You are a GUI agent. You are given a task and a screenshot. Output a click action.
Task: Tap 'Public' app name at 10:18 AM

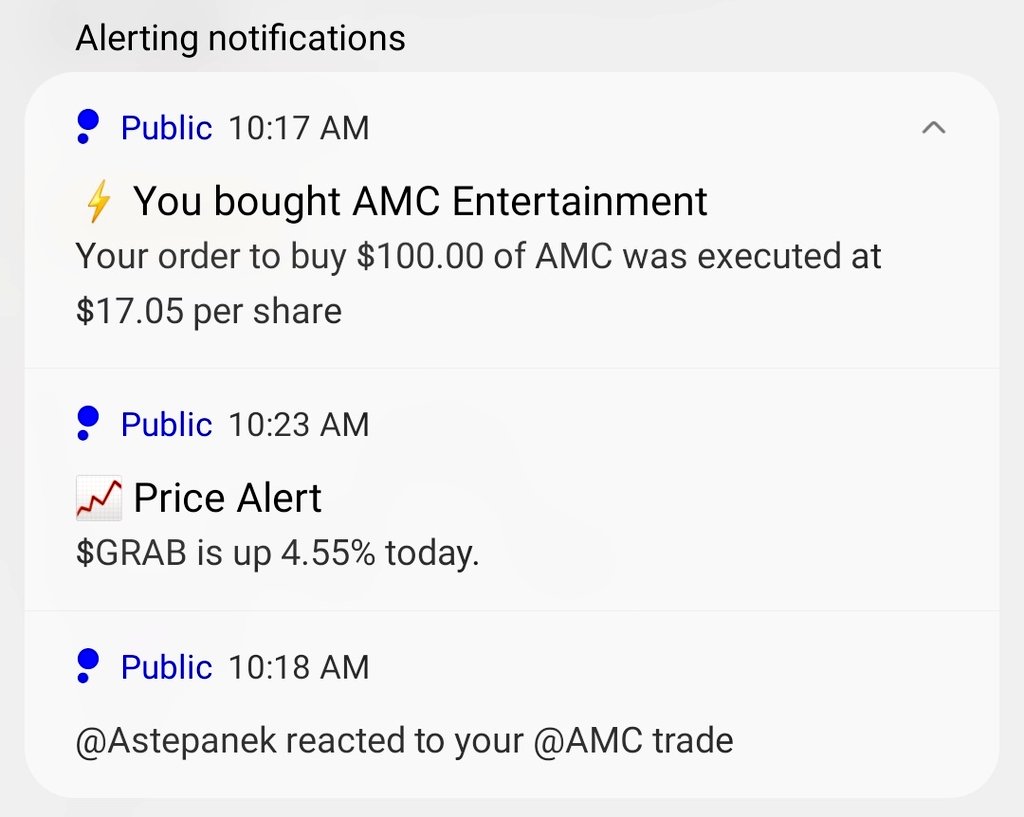(x=167, y=667)
